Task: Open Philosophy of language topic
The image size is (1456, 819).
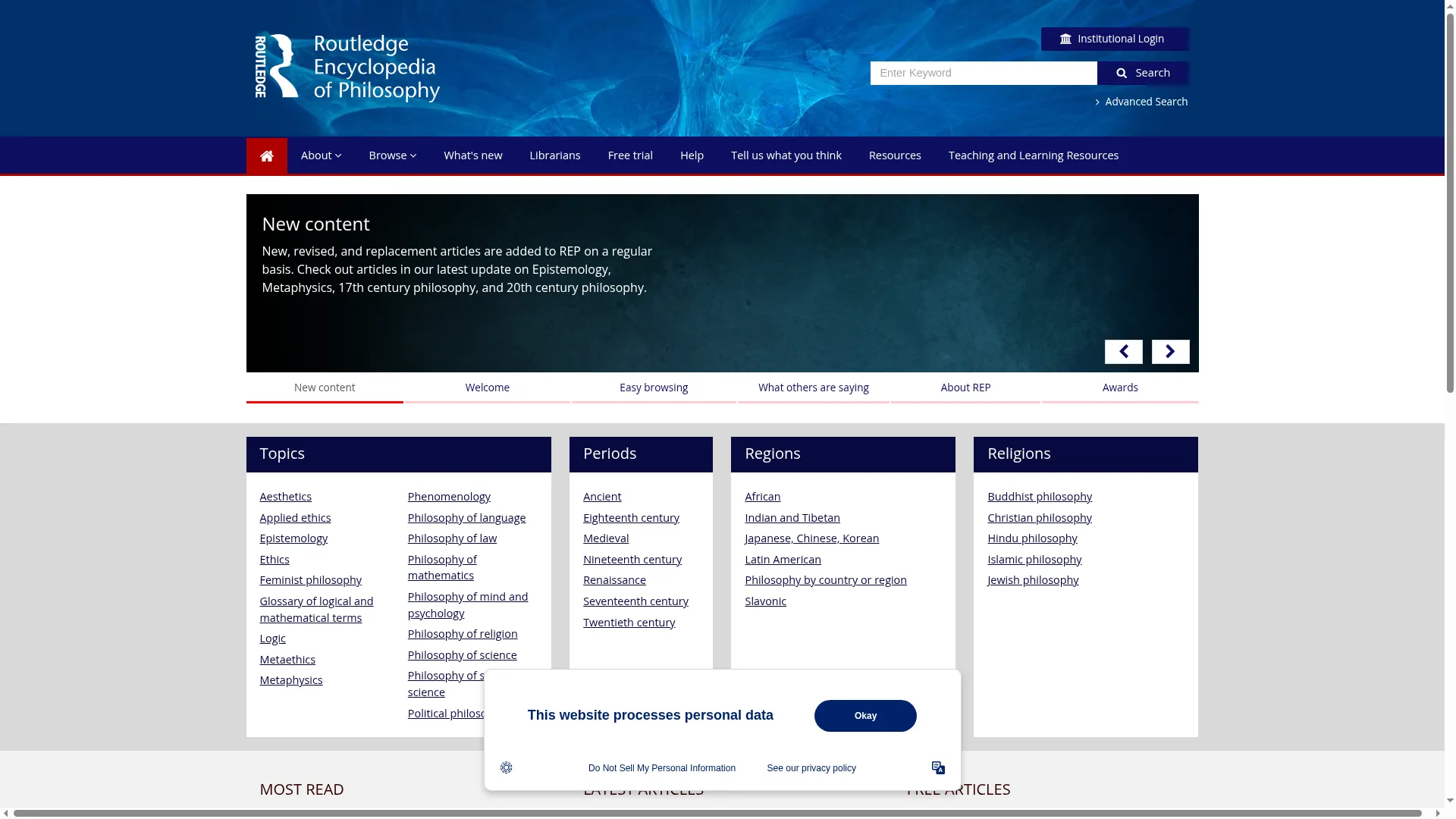Action: [x=466, y=518]
